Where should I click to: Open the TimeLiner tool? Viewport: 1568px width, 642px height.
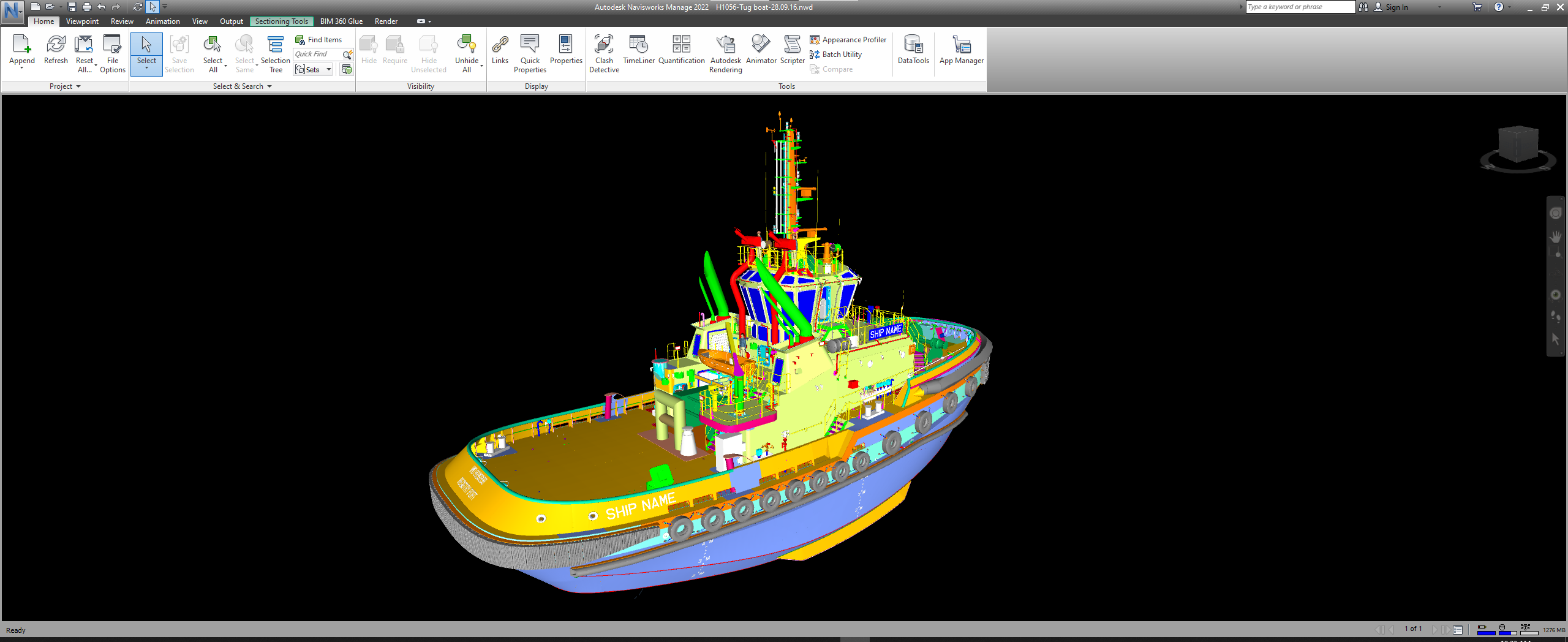point(638,50)
